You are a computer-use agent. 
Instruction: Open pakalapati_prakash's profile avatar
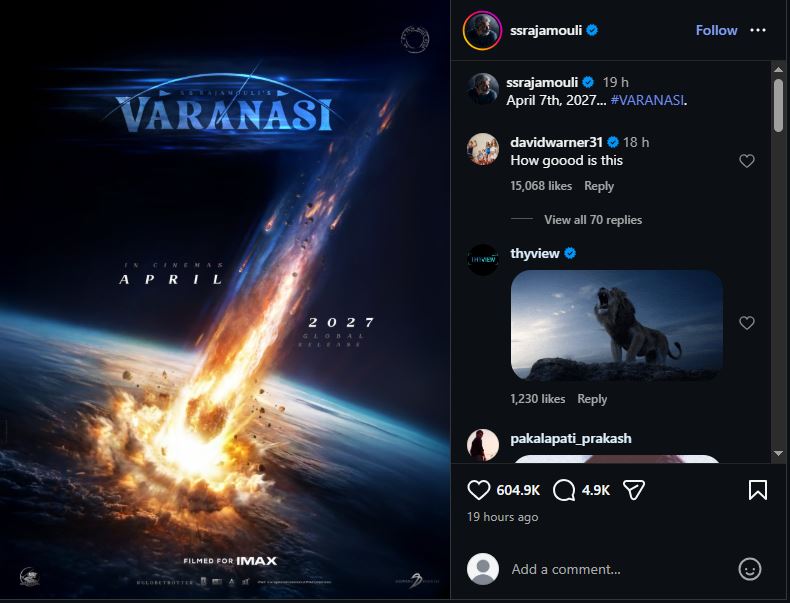pyautogui.click(x=484, y=444)
